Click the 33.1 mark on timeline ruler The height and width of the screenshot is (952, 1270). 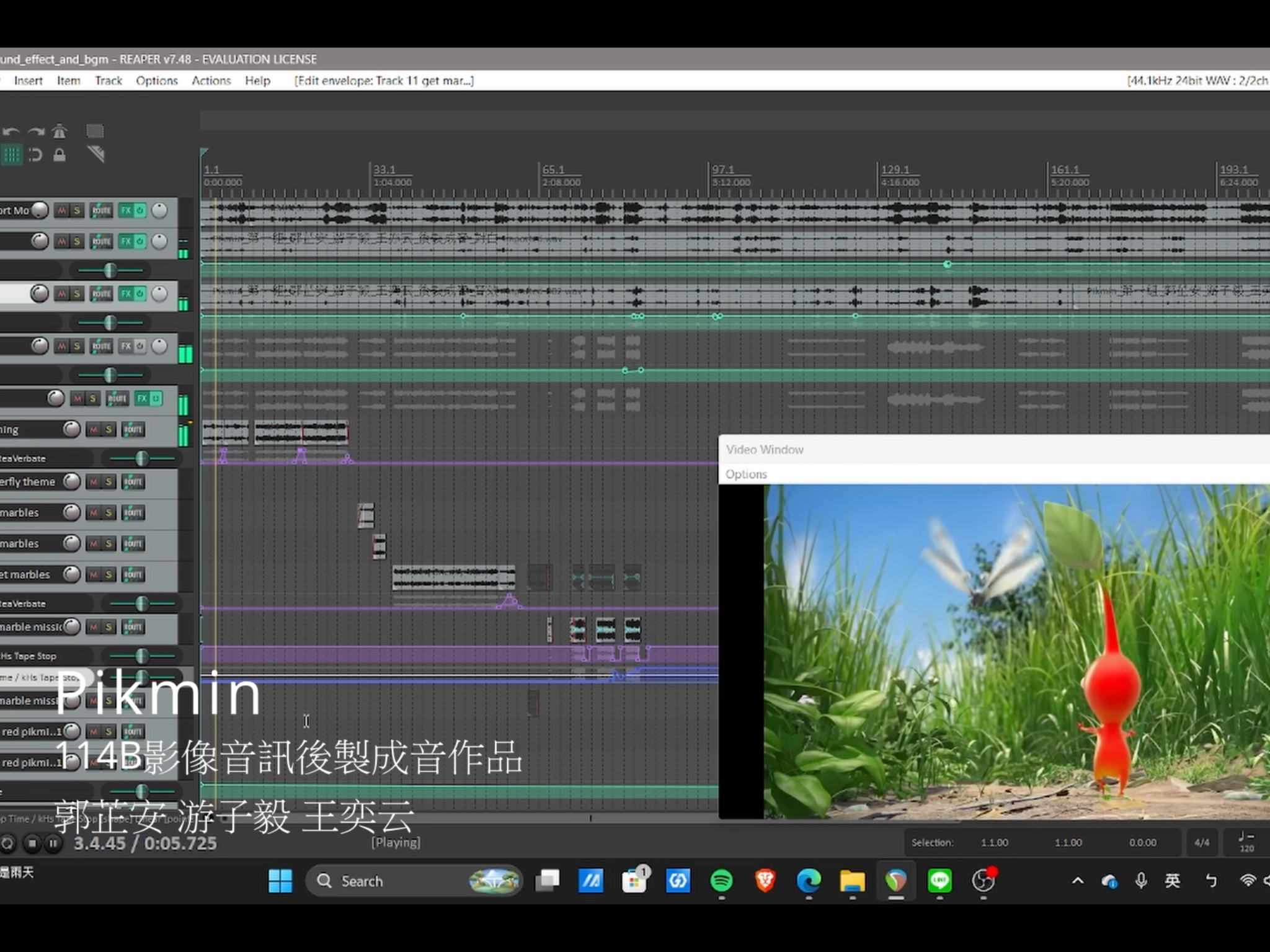tap(384, 169)
